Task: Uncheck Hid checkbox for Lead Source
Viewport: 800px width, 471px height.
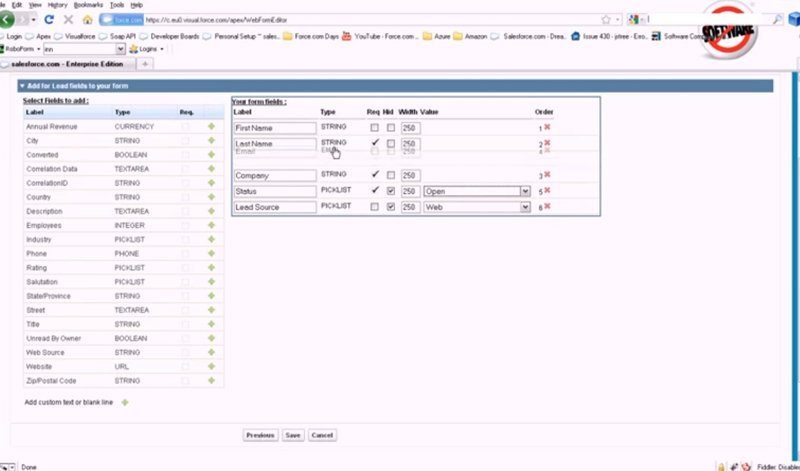Action: [391, 207]
